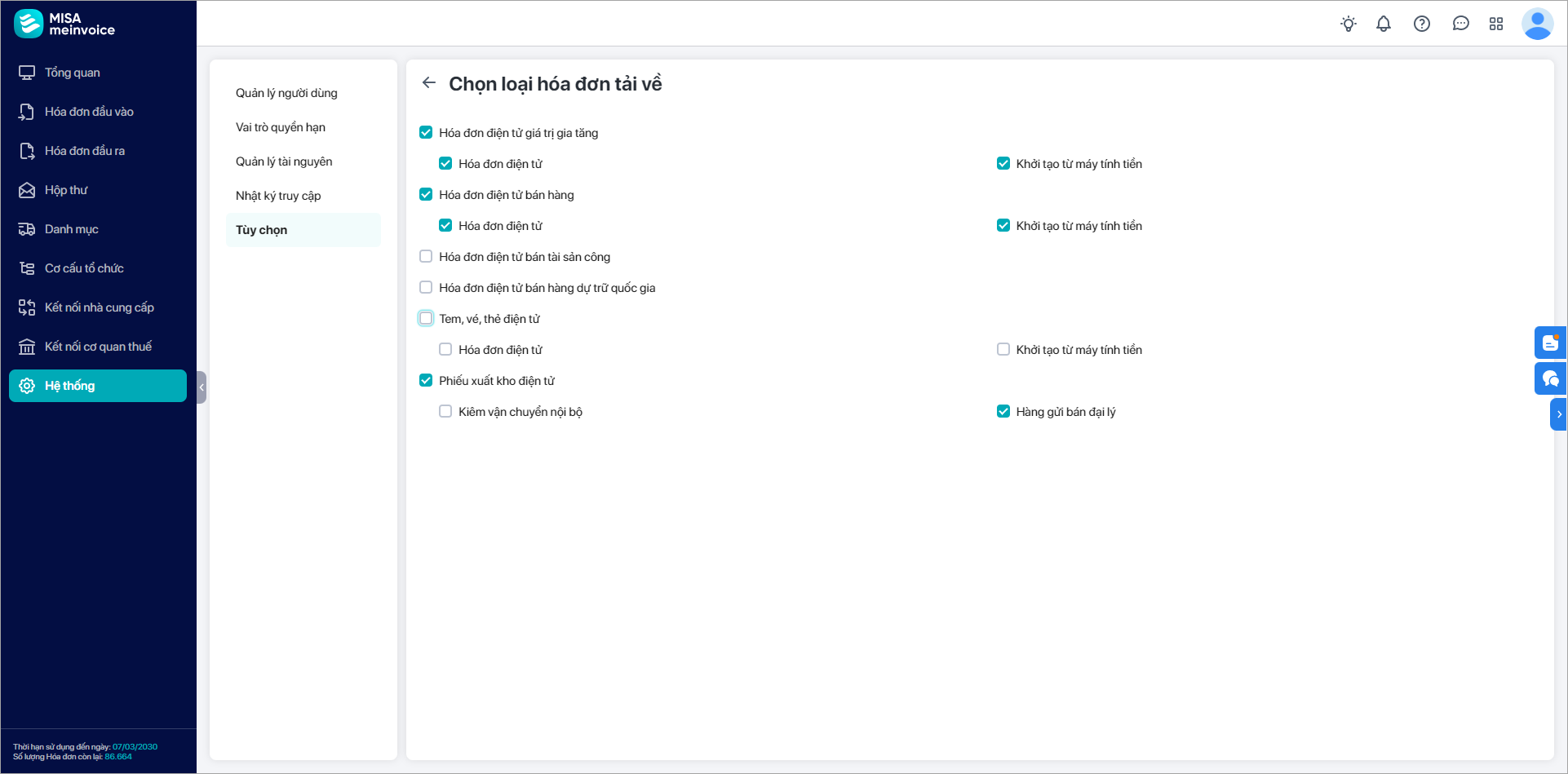Click the MISA meInvoice logo

[64, 24]
